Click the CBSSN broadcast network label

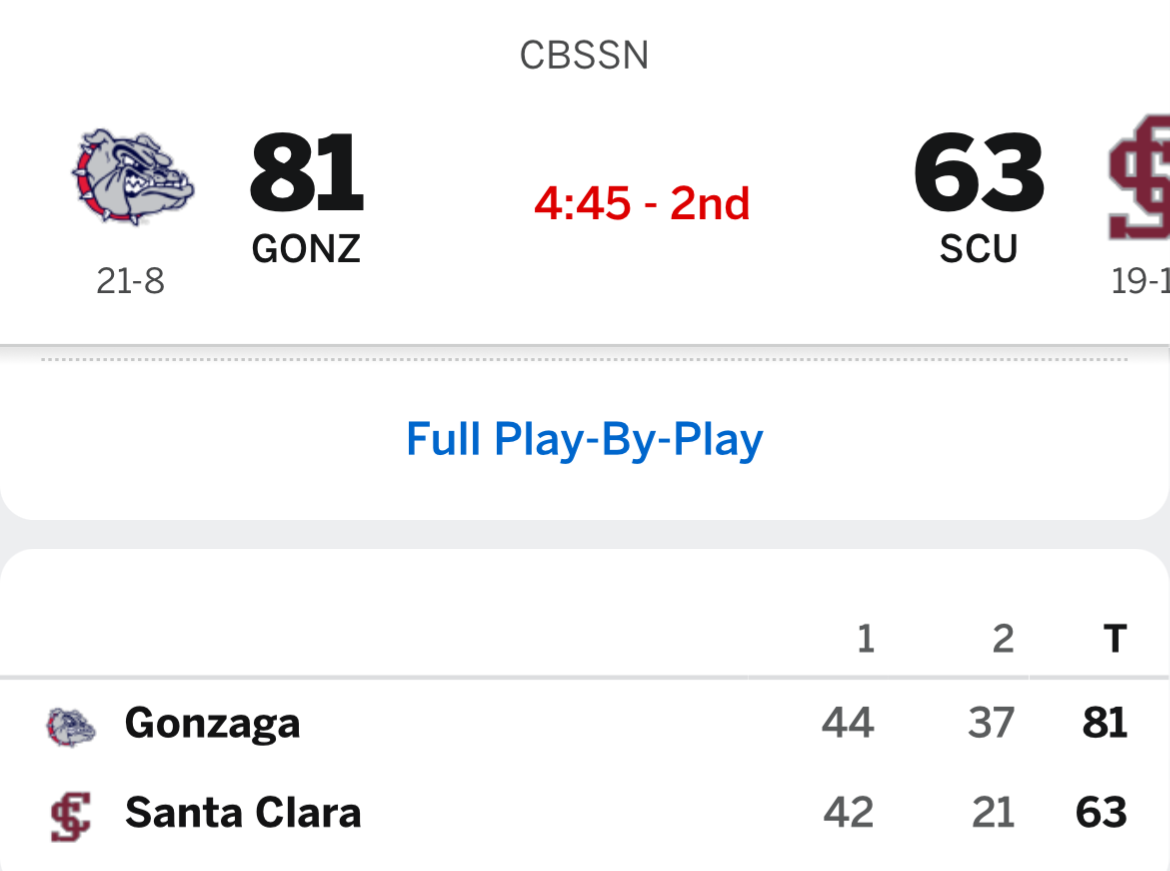(x=584, y=56)
